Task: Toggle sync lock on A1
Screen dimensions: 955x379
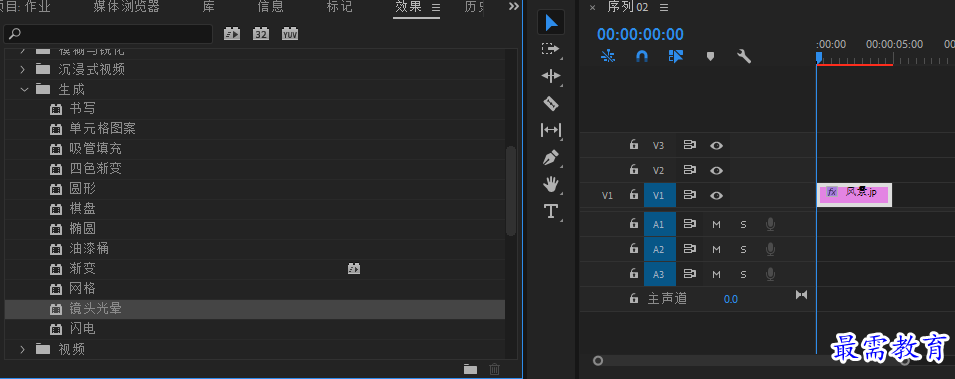Action: coord(689,224)
